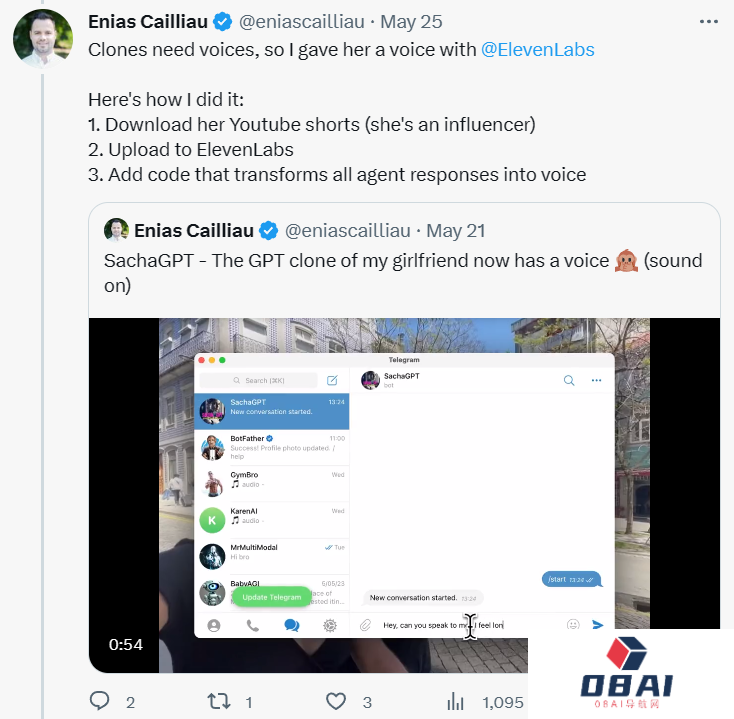The width and height of the screenshot is (734, 719).
Task: Open the GymBro conversation
Action: [272, 484]
